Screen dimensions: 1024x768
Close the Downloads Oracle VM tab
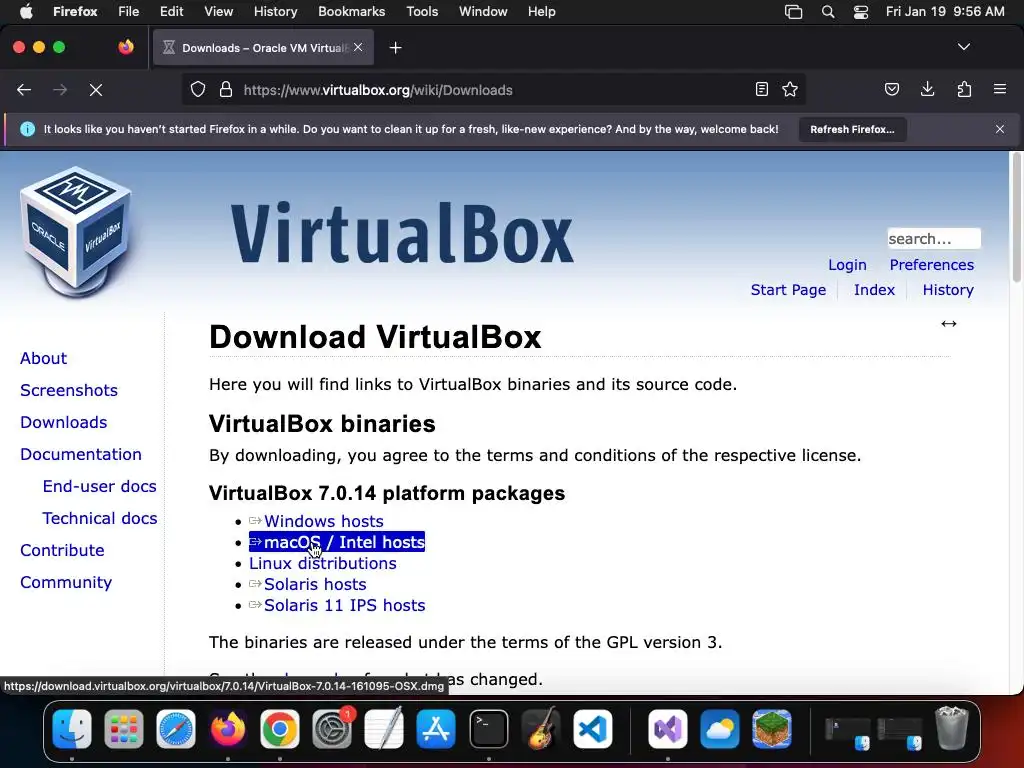point(358,47)
